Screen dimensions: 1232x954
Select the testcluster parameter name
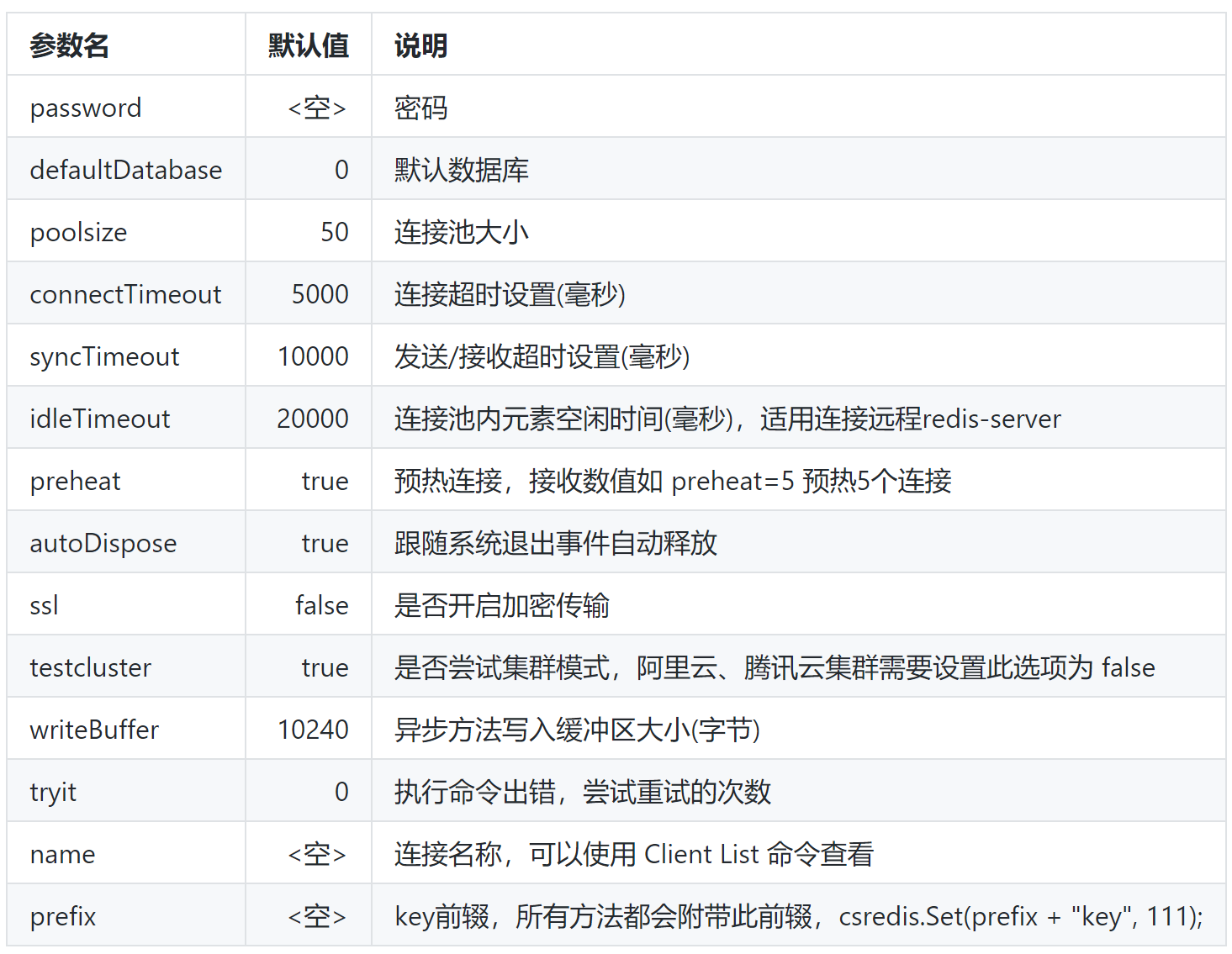tap(90, 667)
